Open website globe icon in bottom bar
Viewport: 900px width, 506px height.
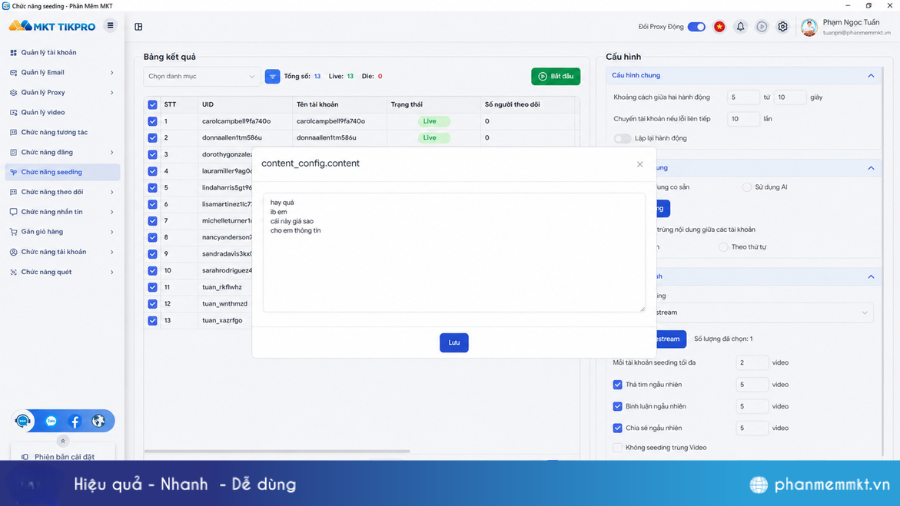(x=98, y=421)
